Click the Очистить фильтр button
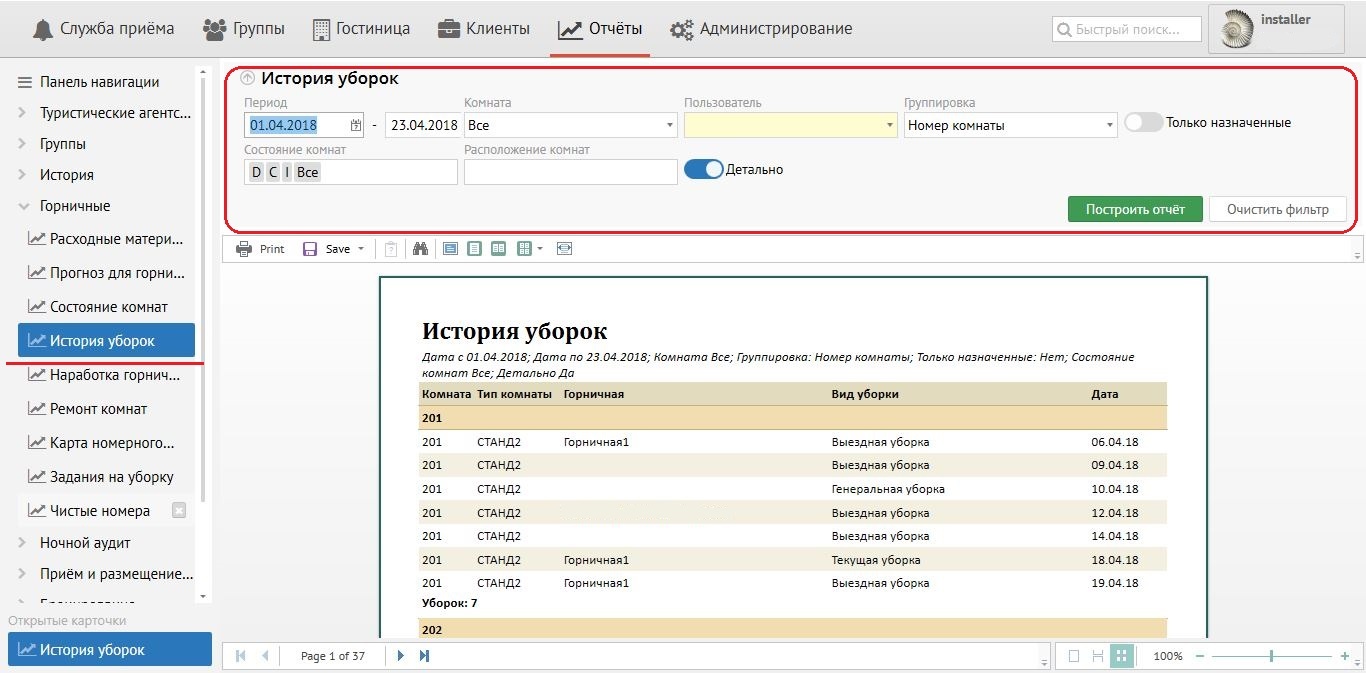The image size is (1366, 673). [1277, 209]
